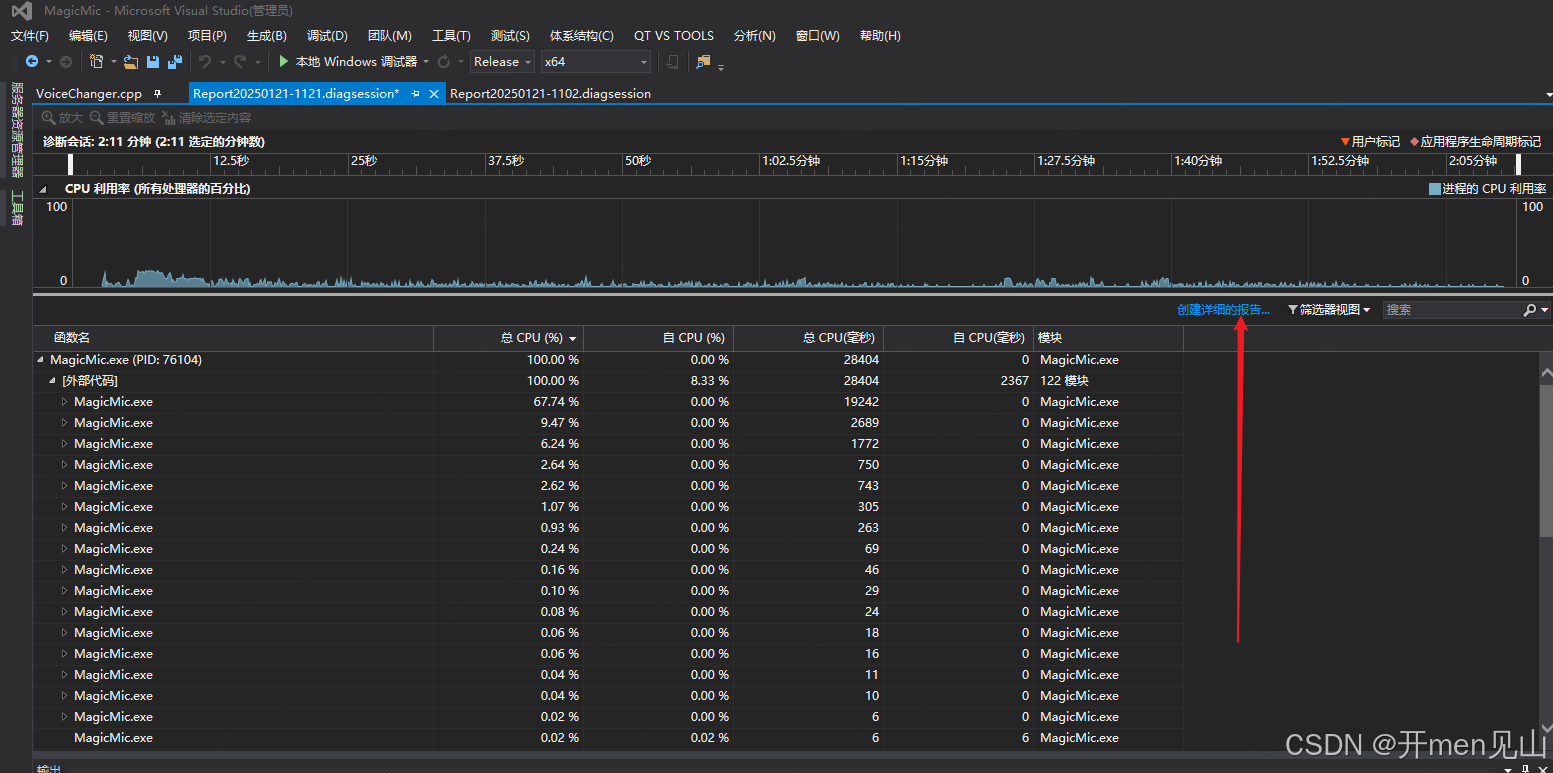Image resolution: width=1553 pixels, height=773 pixels.
Task: Switch to the VoiceChanger.cpp tab
Action: click(89, 93)
